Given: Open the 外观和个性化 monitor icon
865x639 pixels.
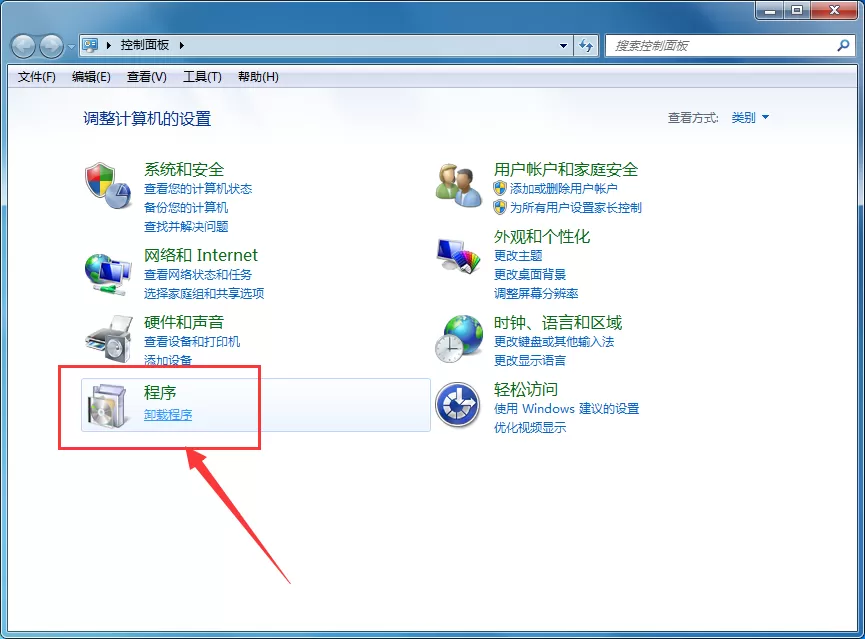Looking at the screenshot, I should (x=458, y=256).
